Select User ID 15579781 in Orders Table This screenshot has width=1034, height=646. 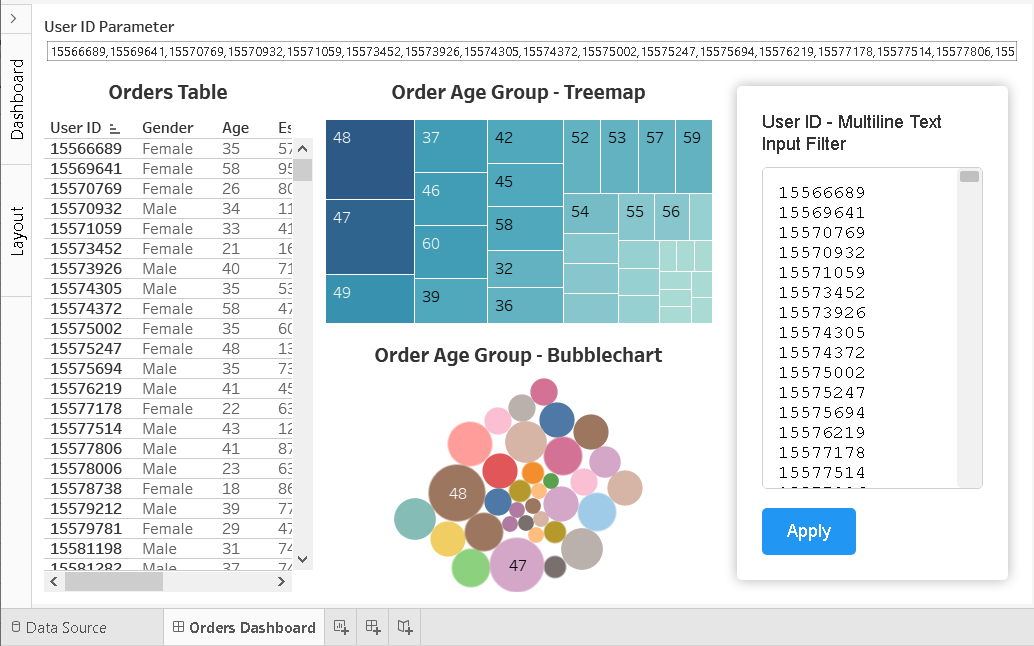click(86, 529)
